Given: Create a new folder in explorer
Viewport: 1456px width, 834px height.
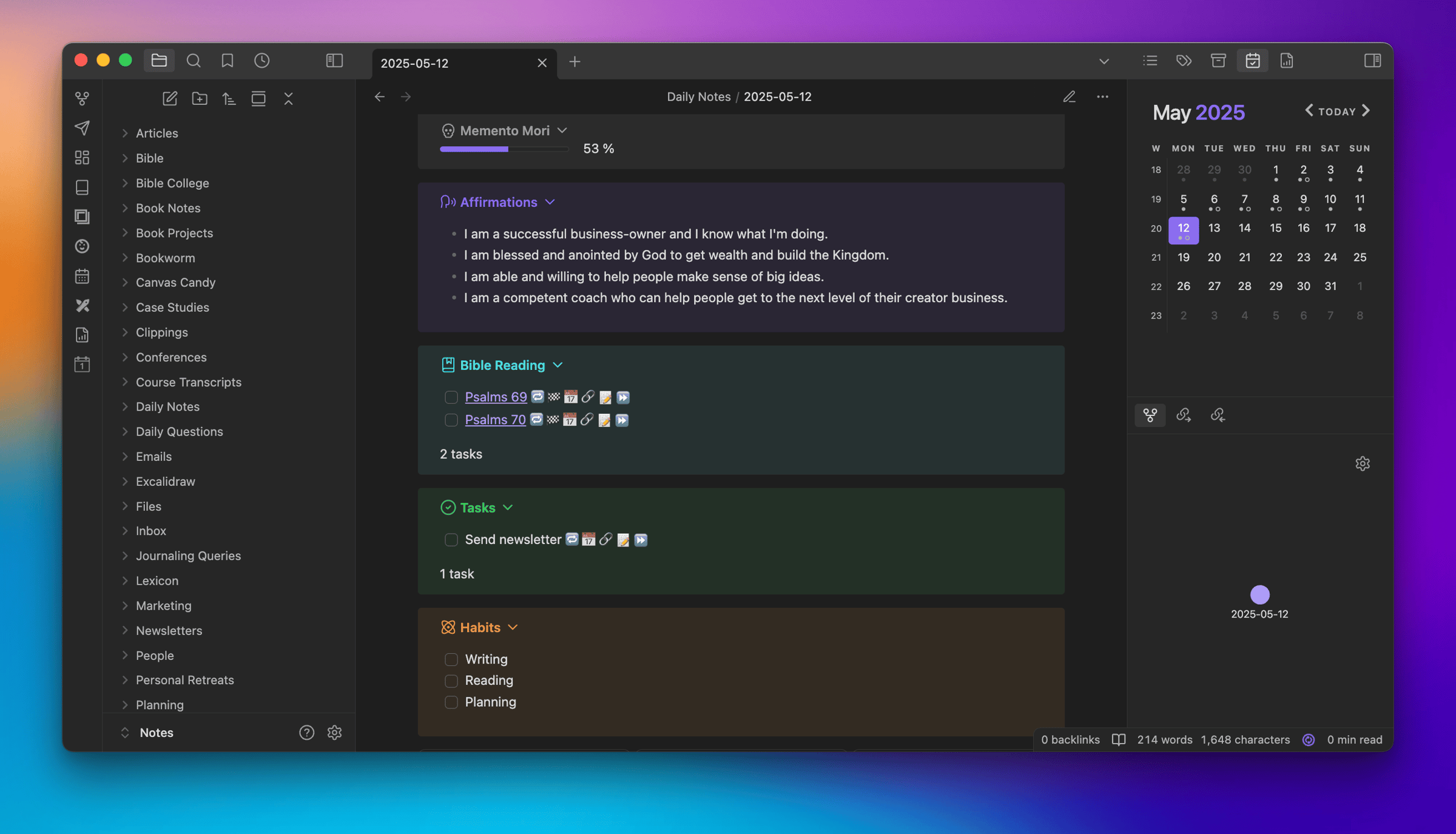Looking at the screenshot, I should (200, 98).
